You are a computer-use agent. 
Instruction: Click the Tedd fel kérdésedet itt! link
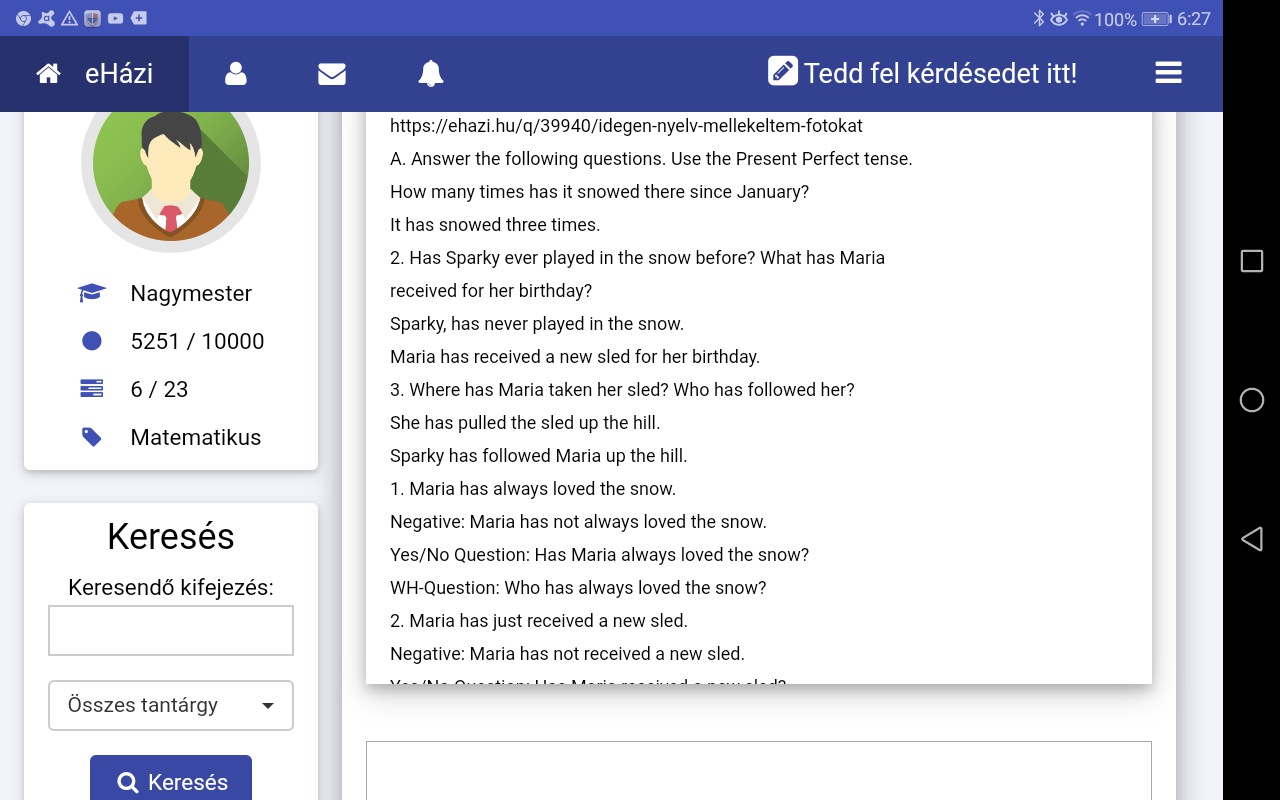tap(940, 74)
